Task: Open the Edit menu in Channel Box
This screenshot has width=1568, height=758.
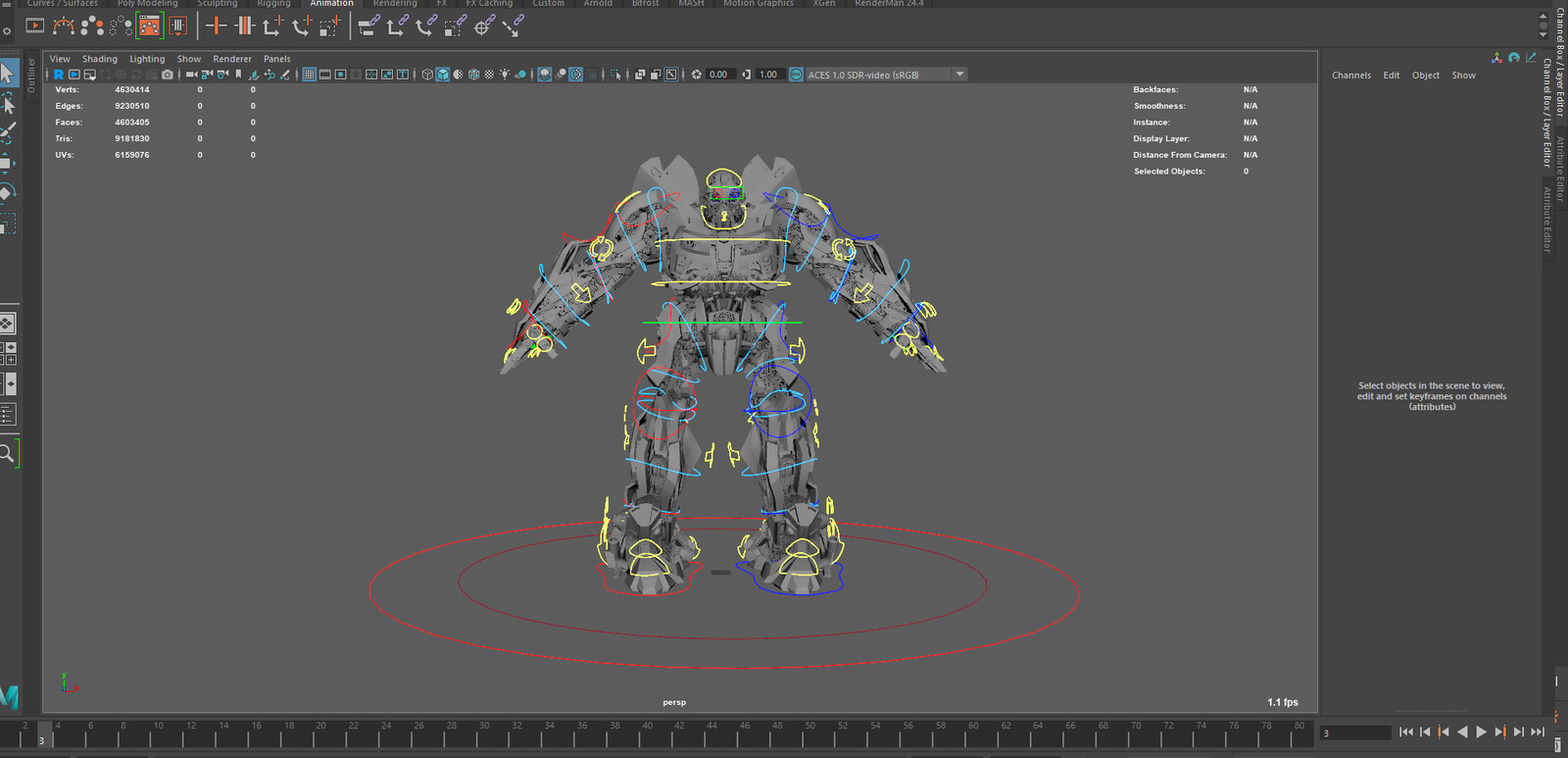Action: pyautogui.click(x=1392, y=76)
